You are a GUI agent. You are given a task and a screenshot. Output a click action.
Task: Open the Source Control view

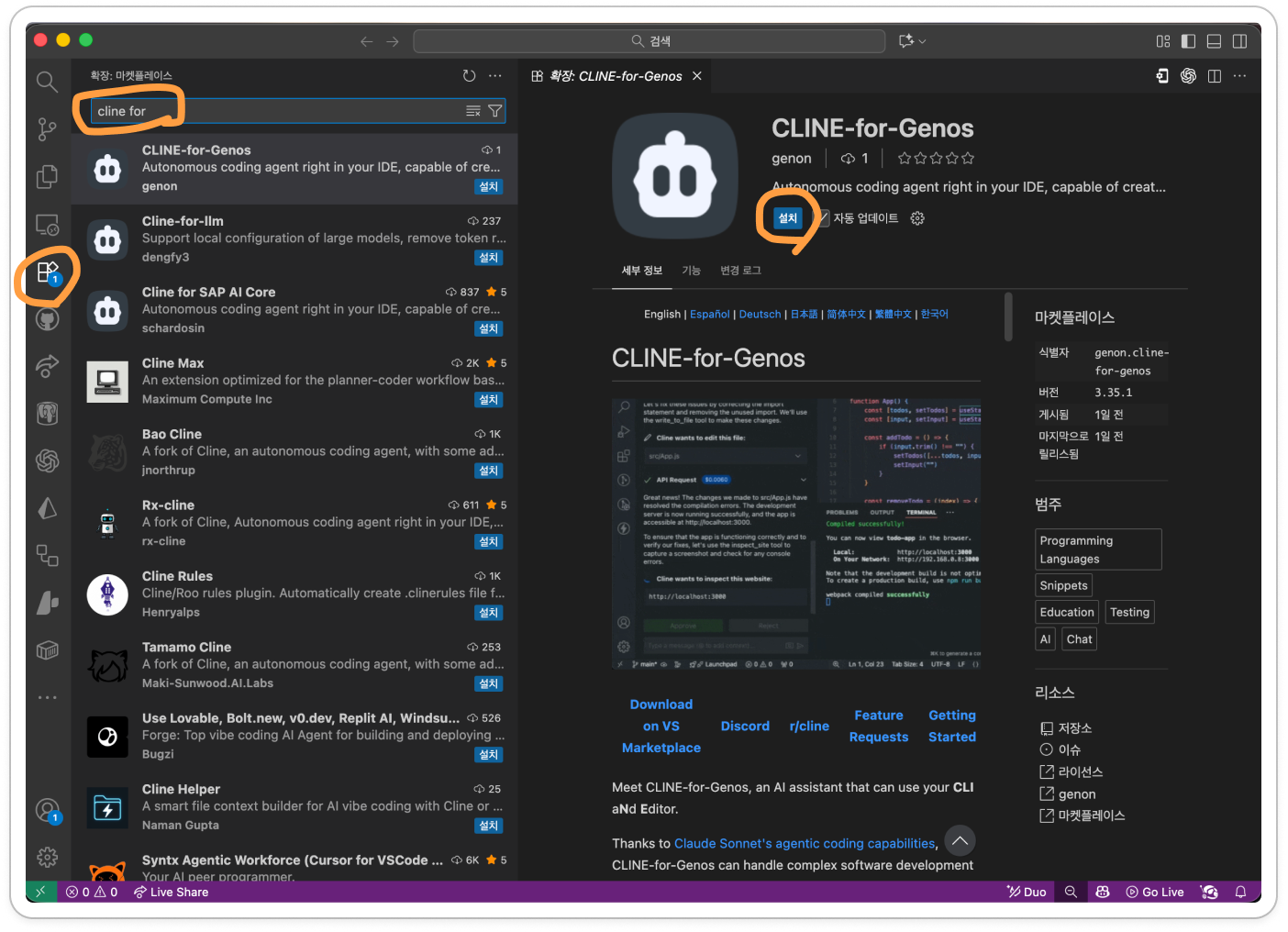click(x=47, y=129)
